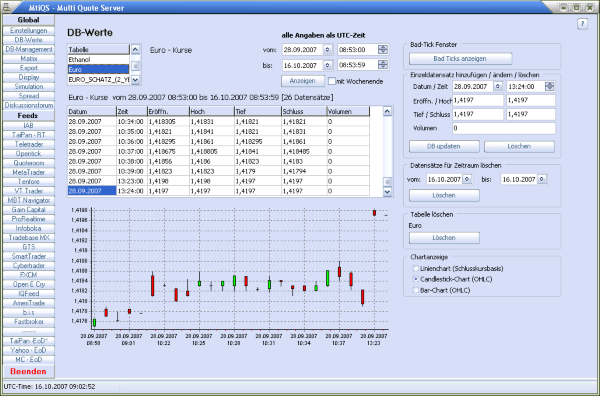Open DB-Werte in the sidebar
The image size is (600, 396).
coord(29,40)
